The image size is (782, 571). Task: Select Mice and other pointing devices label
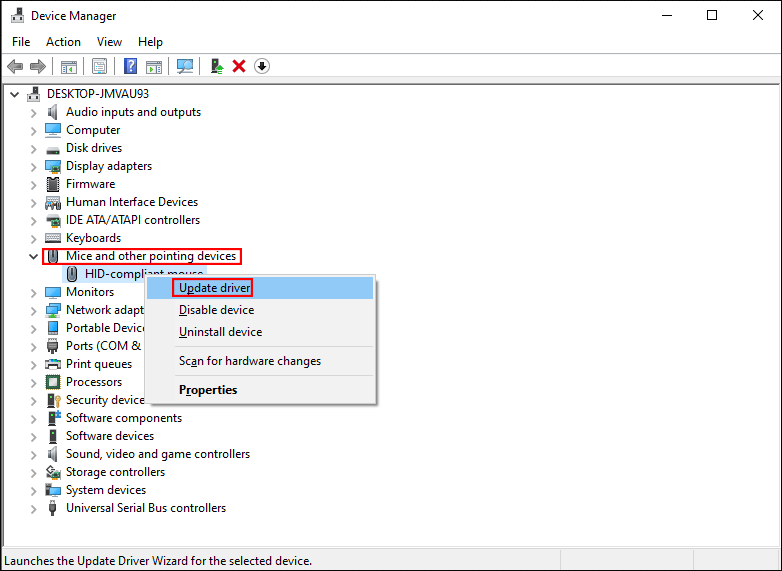click(x=151, y=256)
